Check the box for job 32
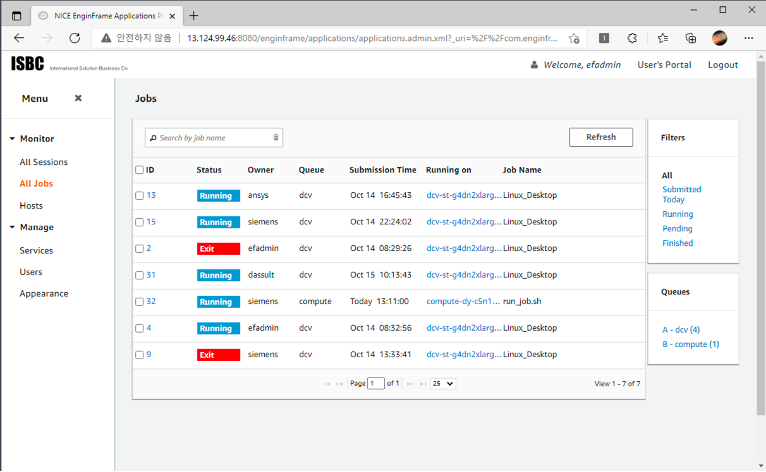766x472 pixels. point(139,302)
